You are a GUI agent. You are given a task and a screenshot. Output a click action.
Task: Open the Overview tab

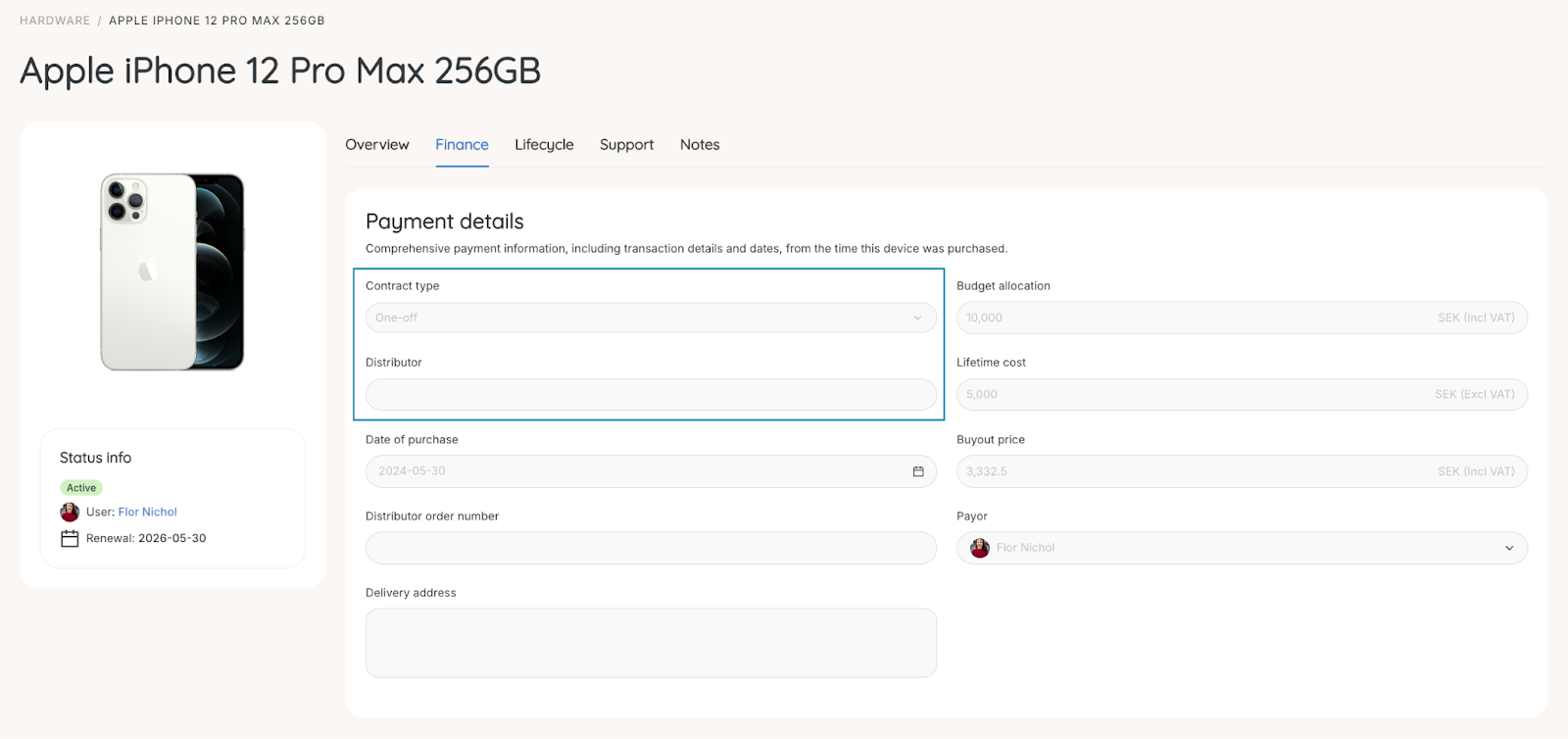pyautogui.click(x=376, y=144)
